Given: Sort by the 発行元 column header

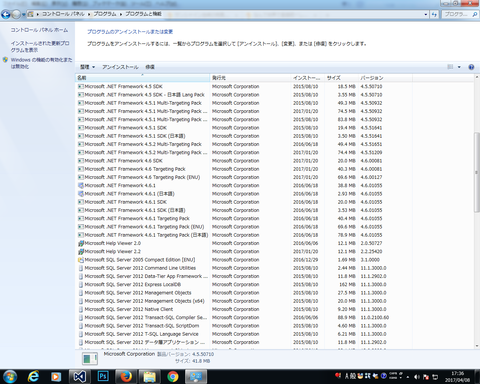Looking at the screenshot, I should point(251,78).
